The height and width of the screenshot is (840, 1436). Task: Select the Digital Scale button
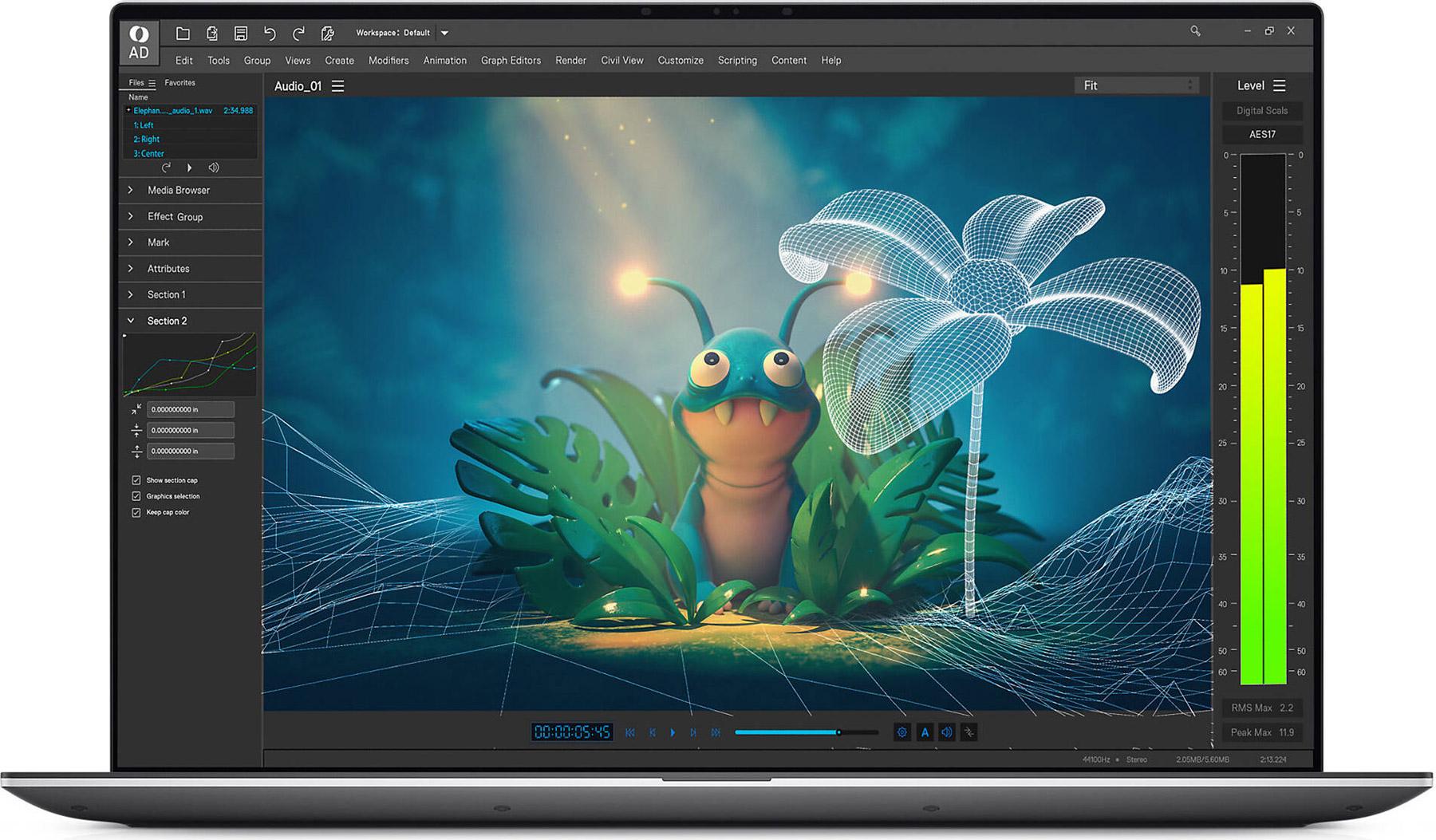coord(1261,111)
